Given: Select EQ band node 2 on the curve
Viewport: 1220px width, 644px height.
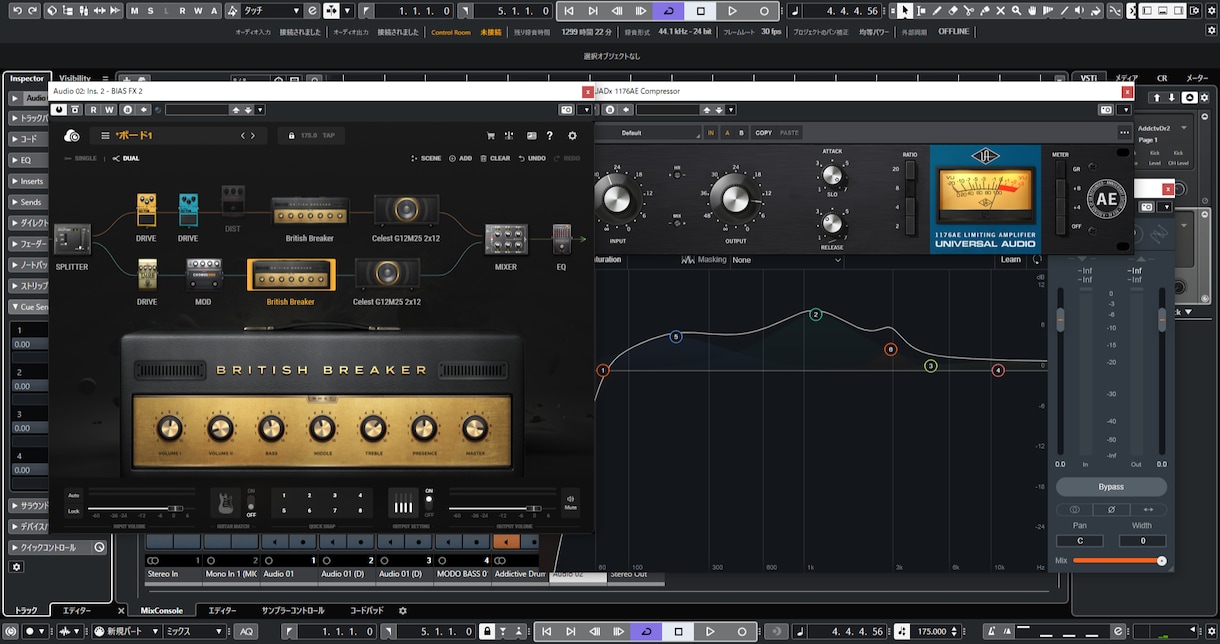Looking at the screenshot, I should tap(816, 315).
